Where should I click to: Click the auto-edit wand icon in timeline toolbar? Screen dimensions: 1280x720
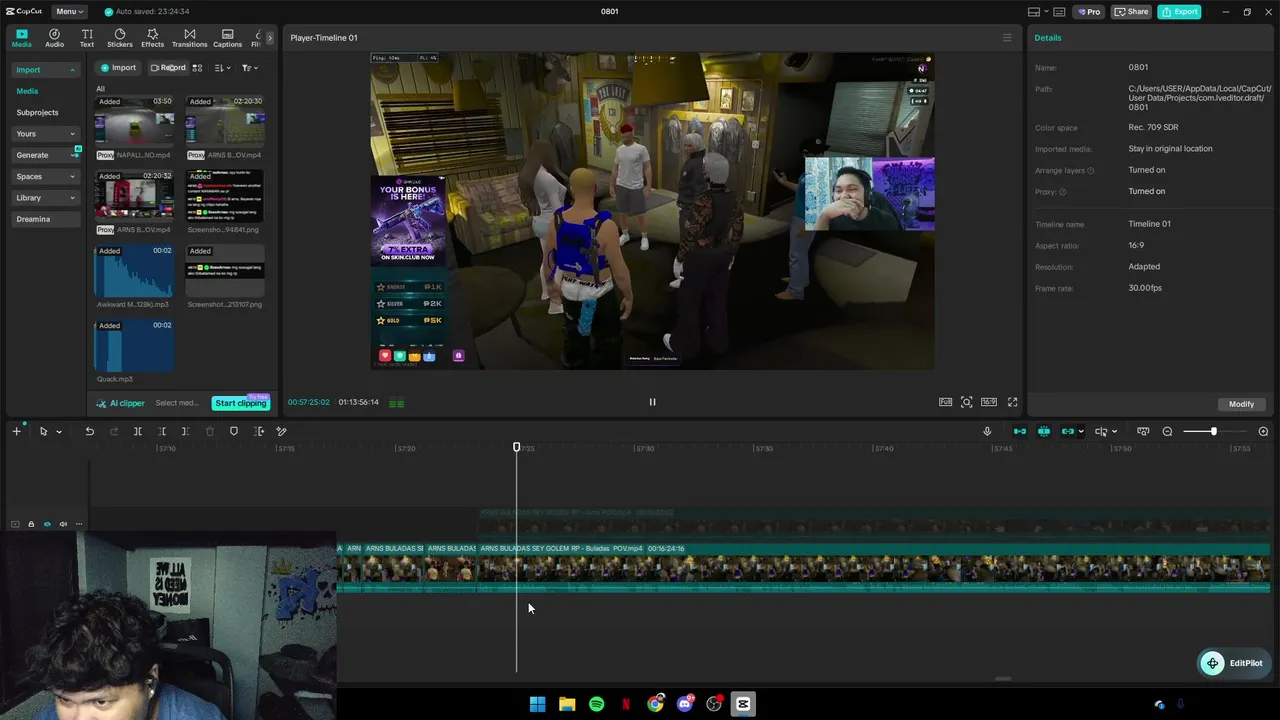[x=281, y=431]
